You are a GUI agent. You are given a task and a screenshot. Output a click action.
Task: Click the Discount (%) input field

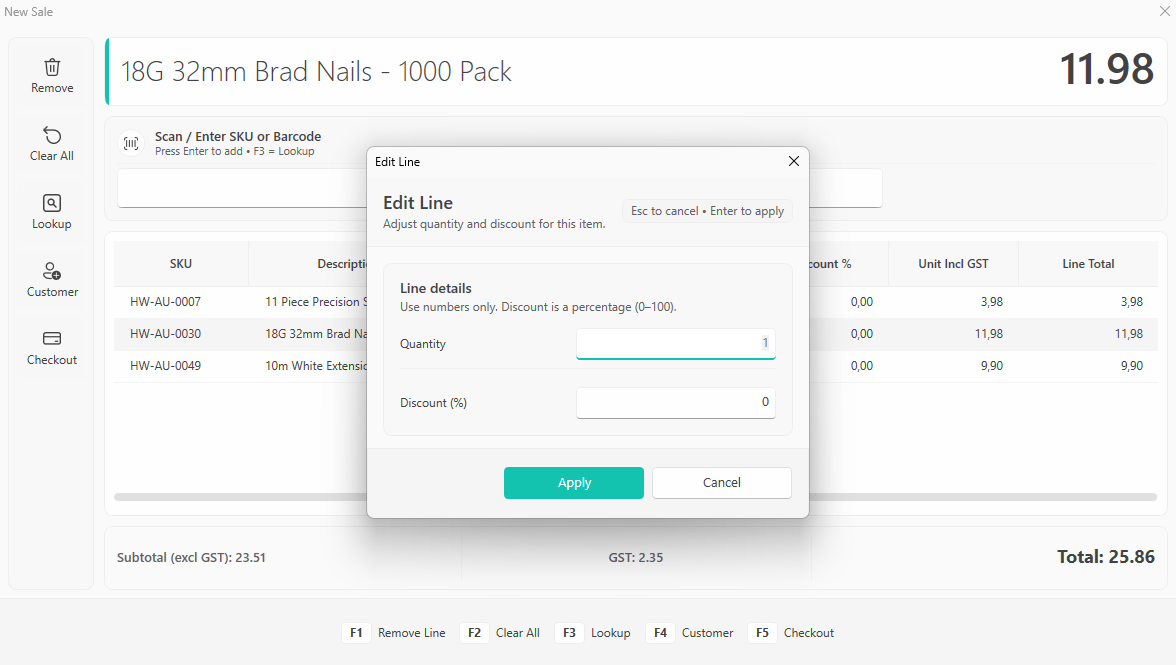[676, 403]
